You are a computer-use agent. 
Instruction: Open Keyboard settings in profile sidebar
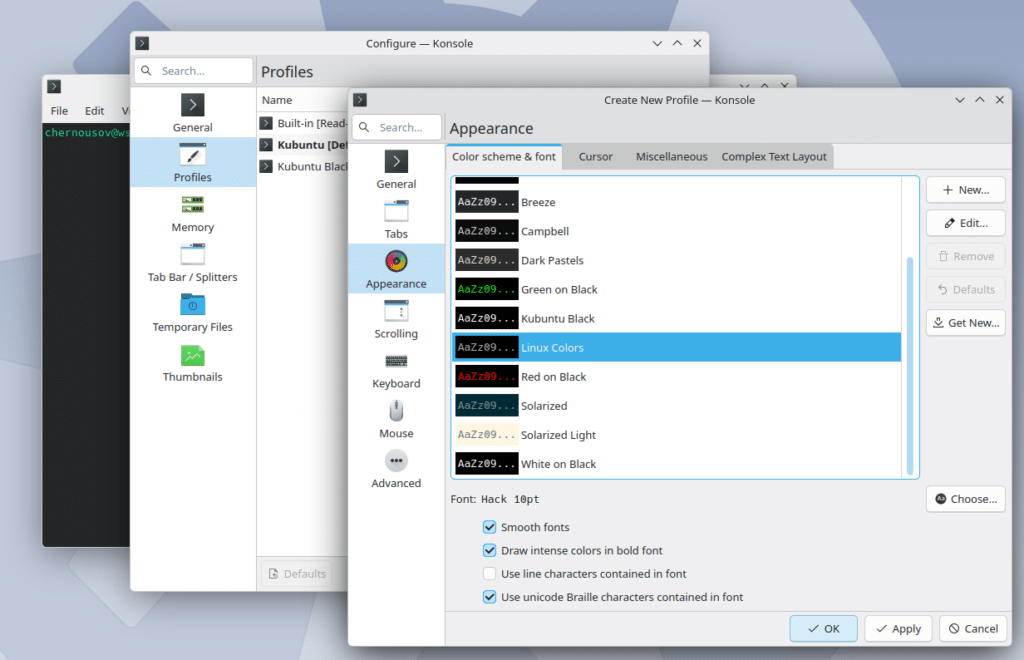coord(396,369)
